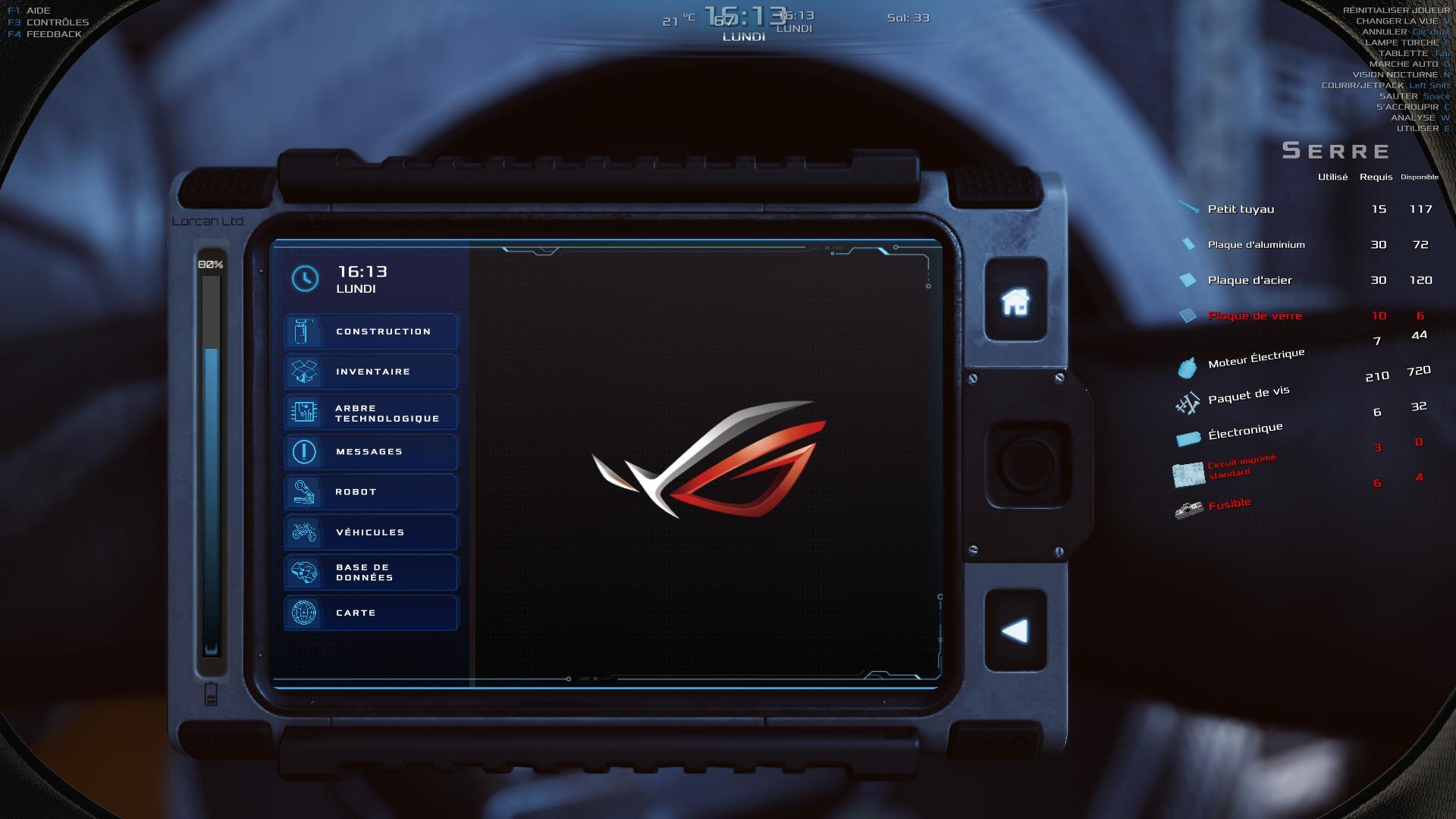
Task: Click the 'Plaque d'acier' label
Action: click(1250, 281)
